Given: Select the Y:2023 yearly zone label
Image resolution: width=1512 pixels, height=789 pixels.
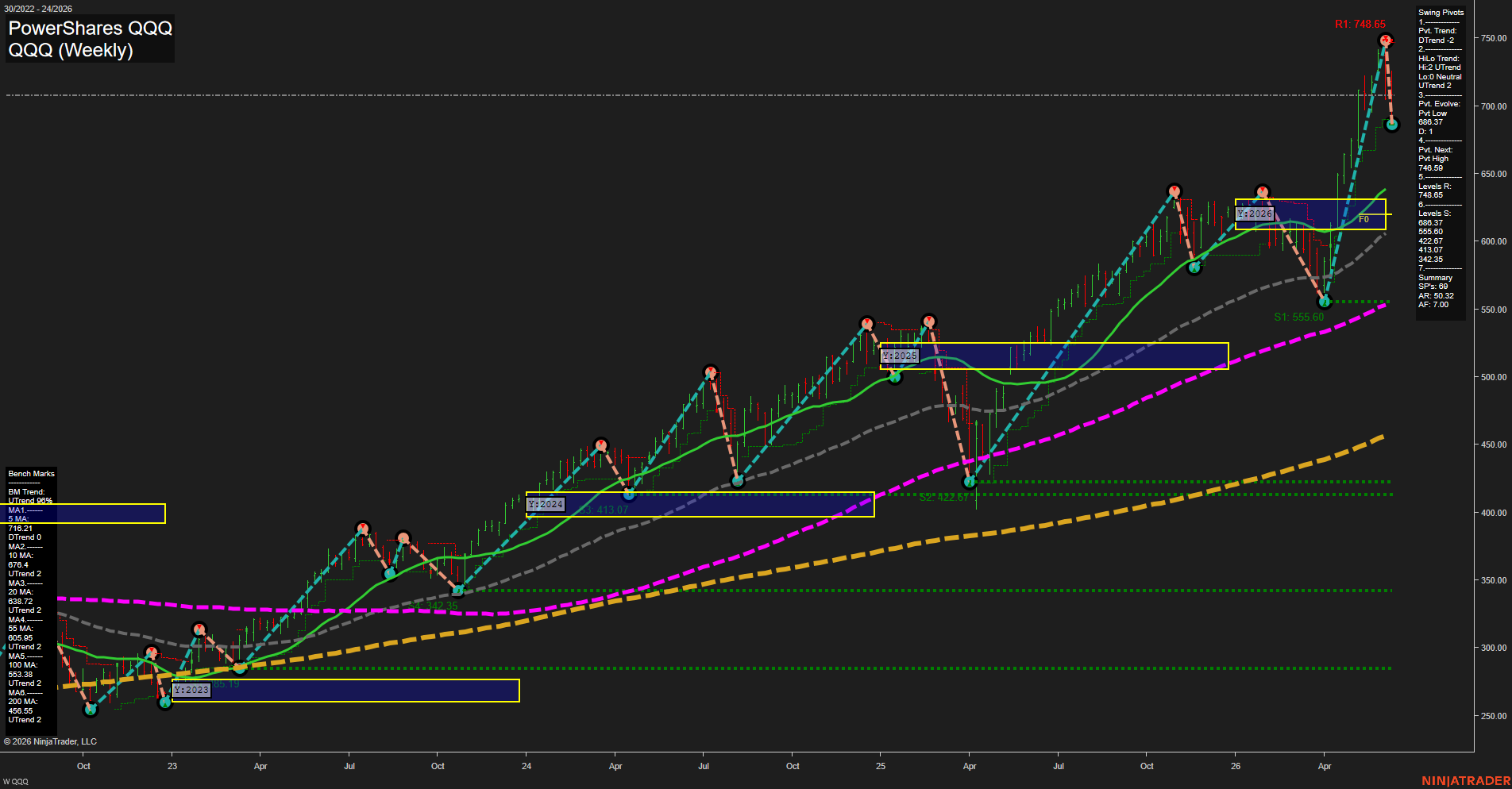Looking at the screenshot, I should [x=191, y=690].
